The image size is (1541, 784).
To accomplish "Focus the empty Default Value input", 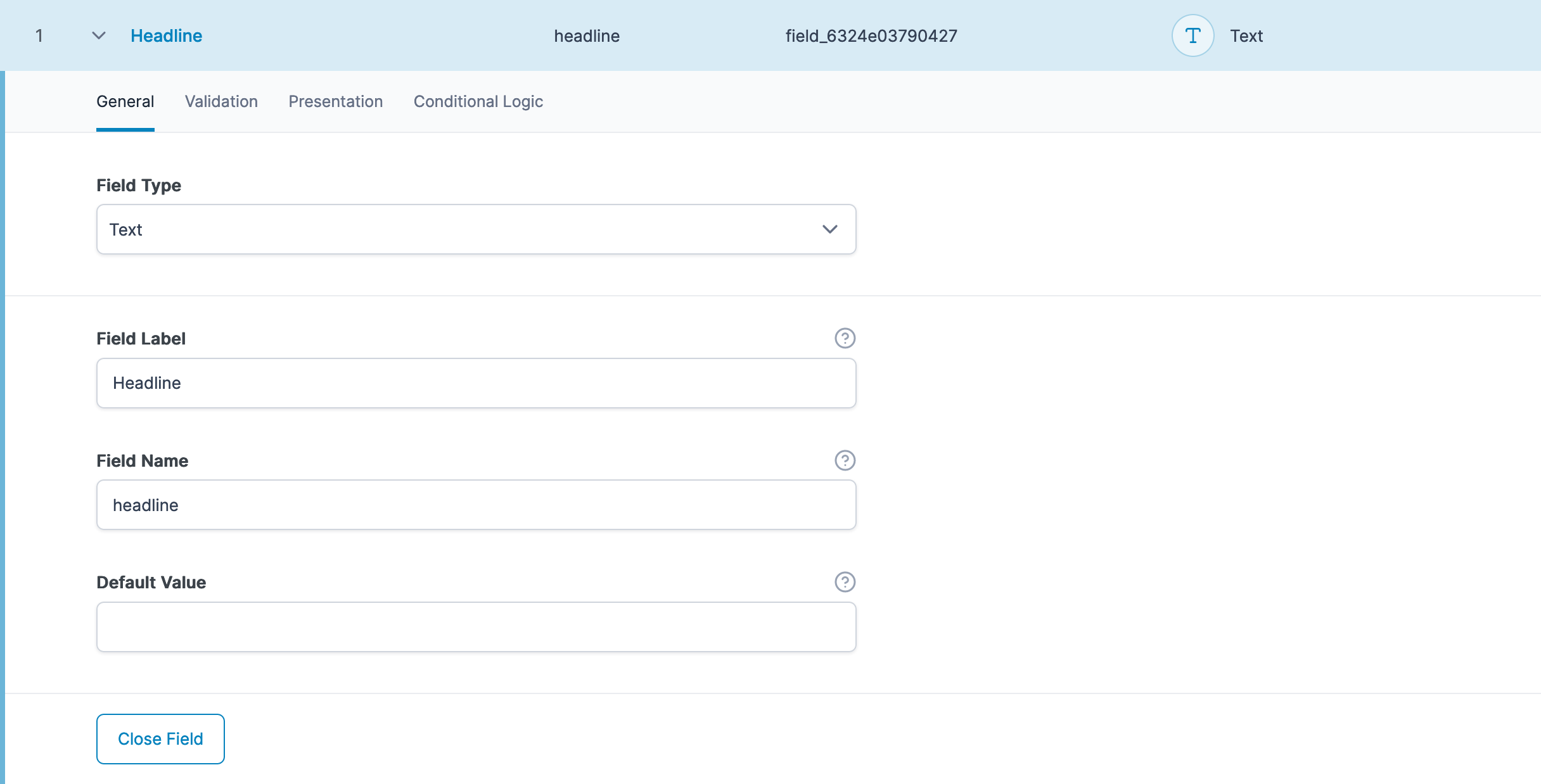I will tap(476, 626).
